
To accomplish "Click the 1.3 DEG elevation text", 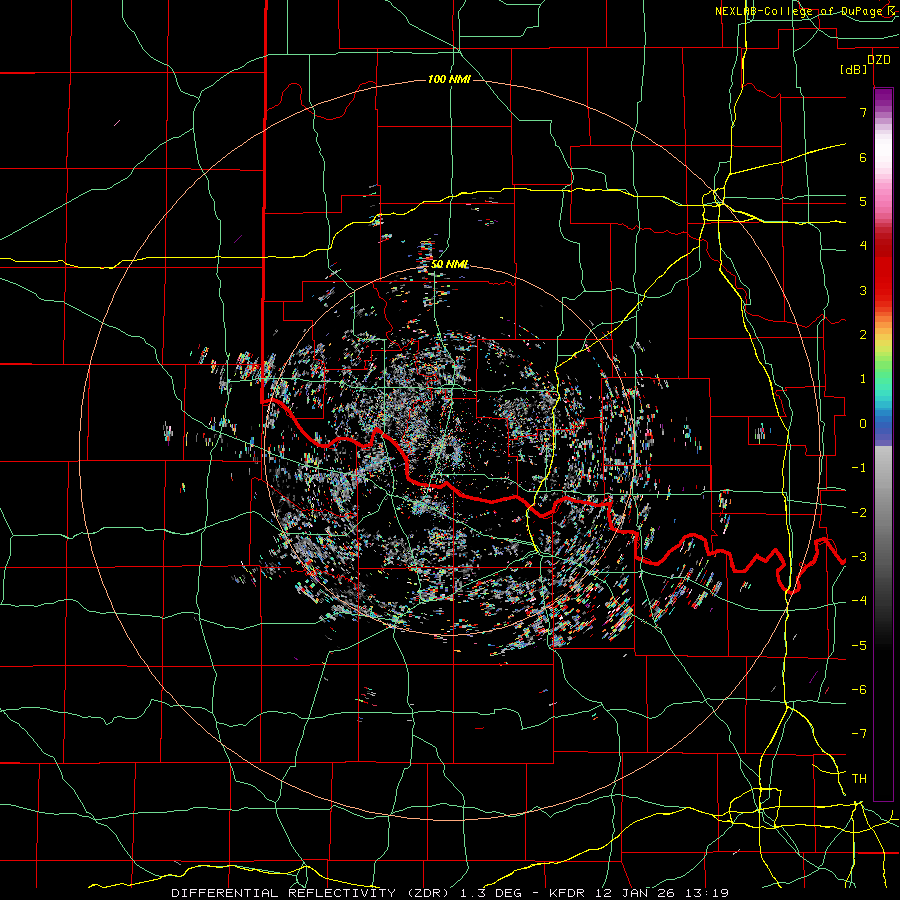I will coord(492,893).
